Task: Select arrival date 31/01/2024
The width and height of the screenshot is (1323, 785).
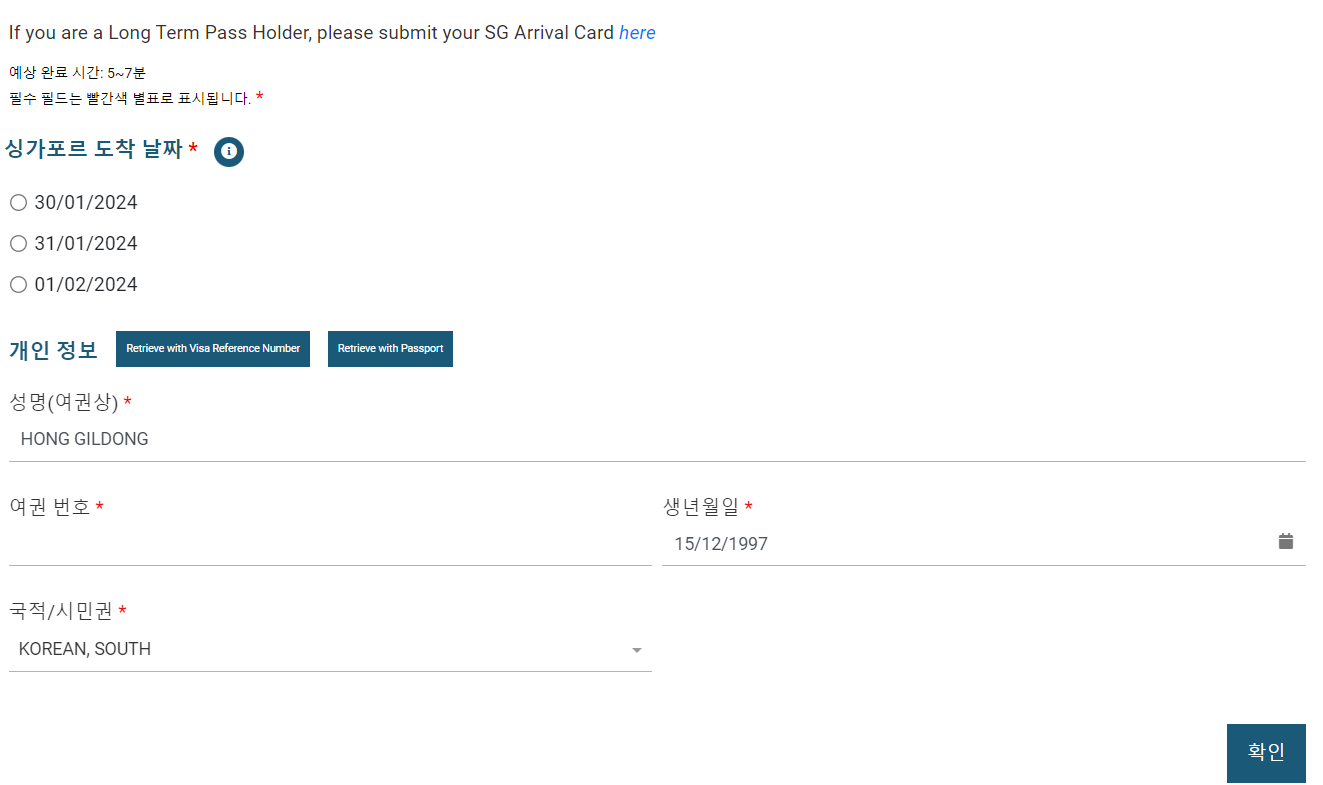Action: pyautogui.click(x=18, y=243)
